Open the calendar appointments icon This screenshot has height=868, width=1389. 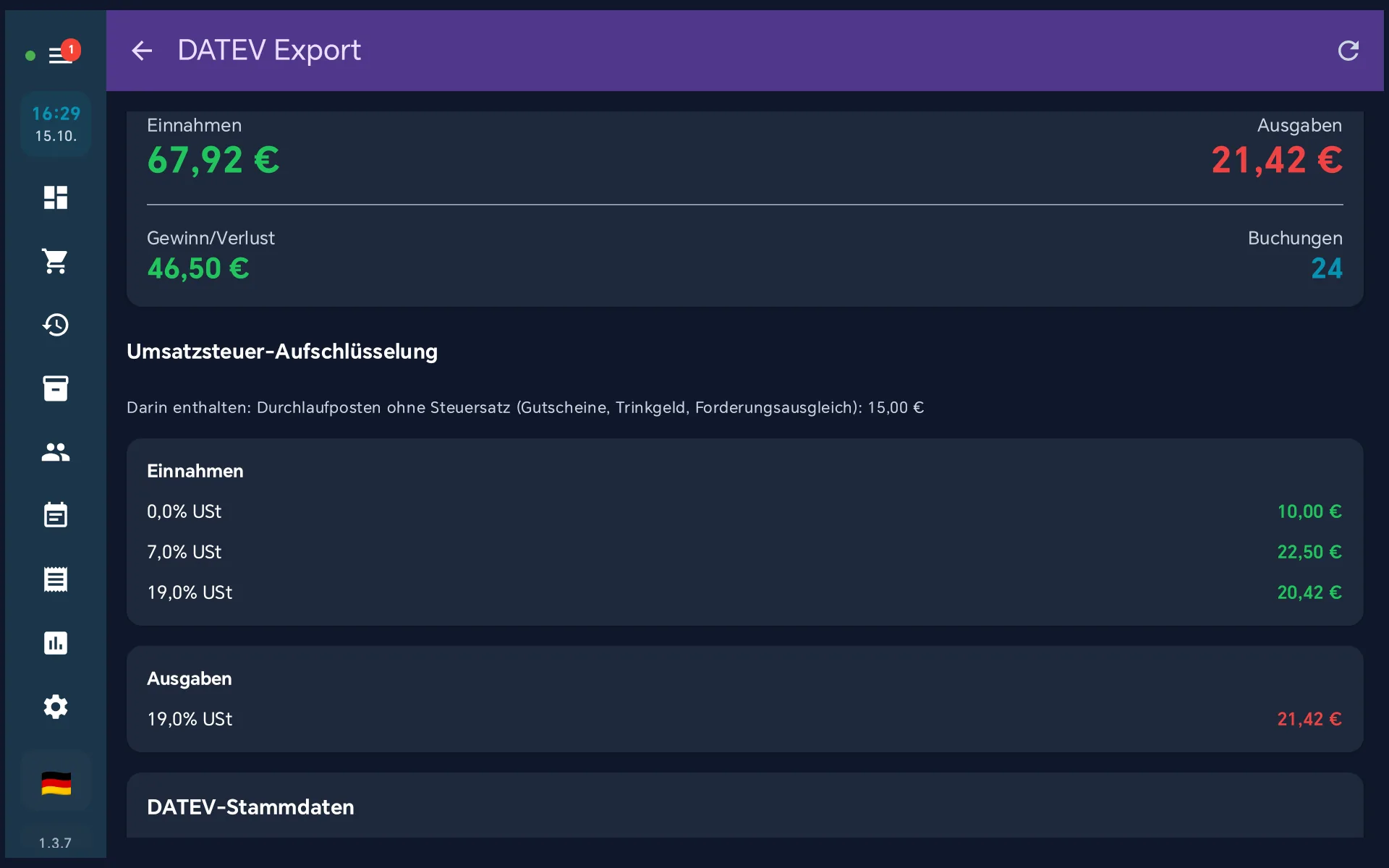(56, 515)
